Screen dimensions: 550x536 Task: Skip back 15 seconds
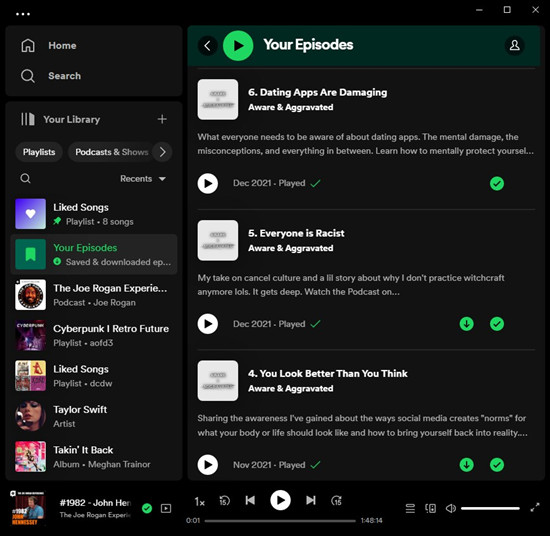224,501
